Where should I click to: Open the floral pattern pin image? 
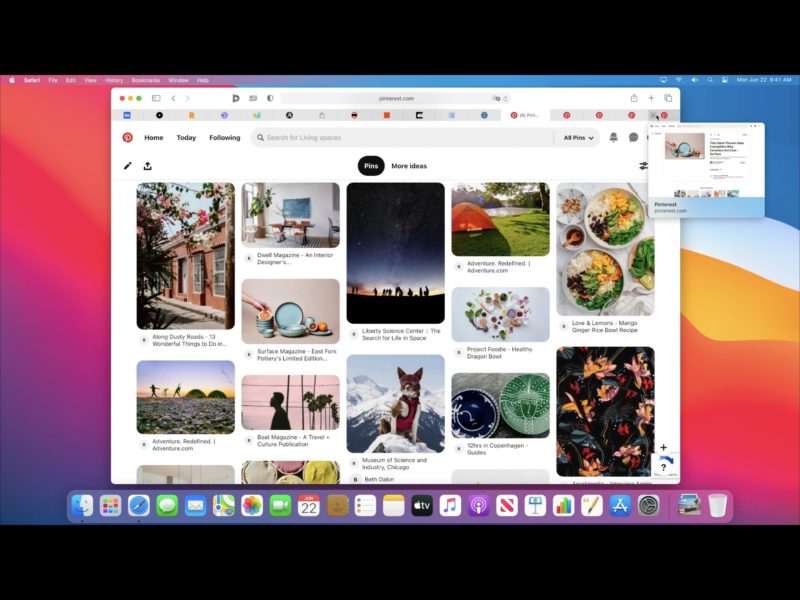pyautogui.click(x=605, y=412)
